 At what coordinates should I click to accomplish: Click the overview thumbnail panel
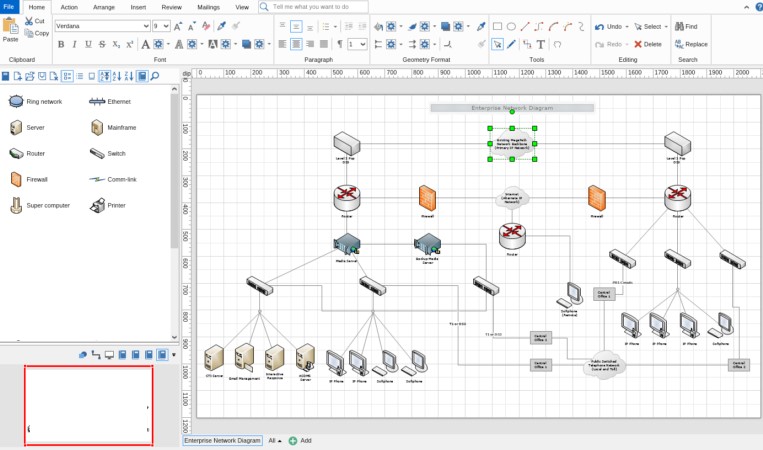tap(89, 405)
